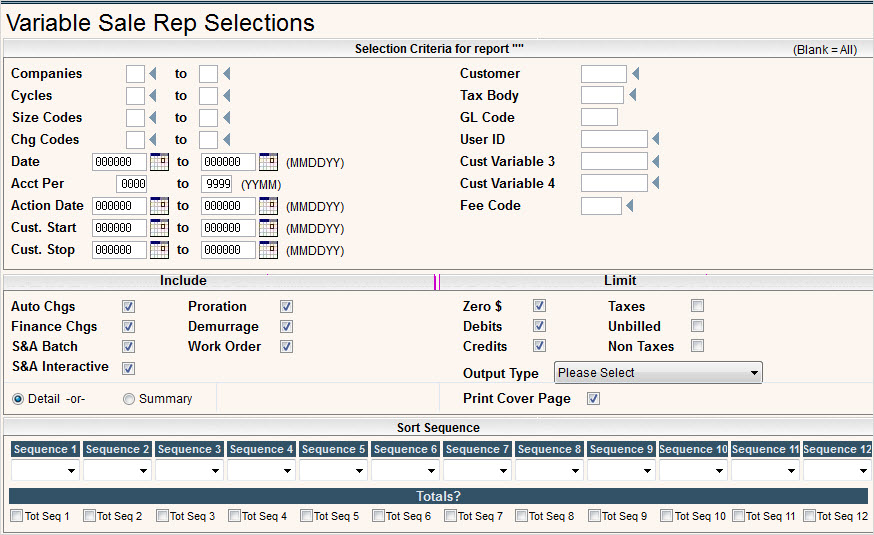Image resolution: width=874 pixels, height=535 pixels.
Task: Toggle the S&A Batch checkbox
Action: 128,347
